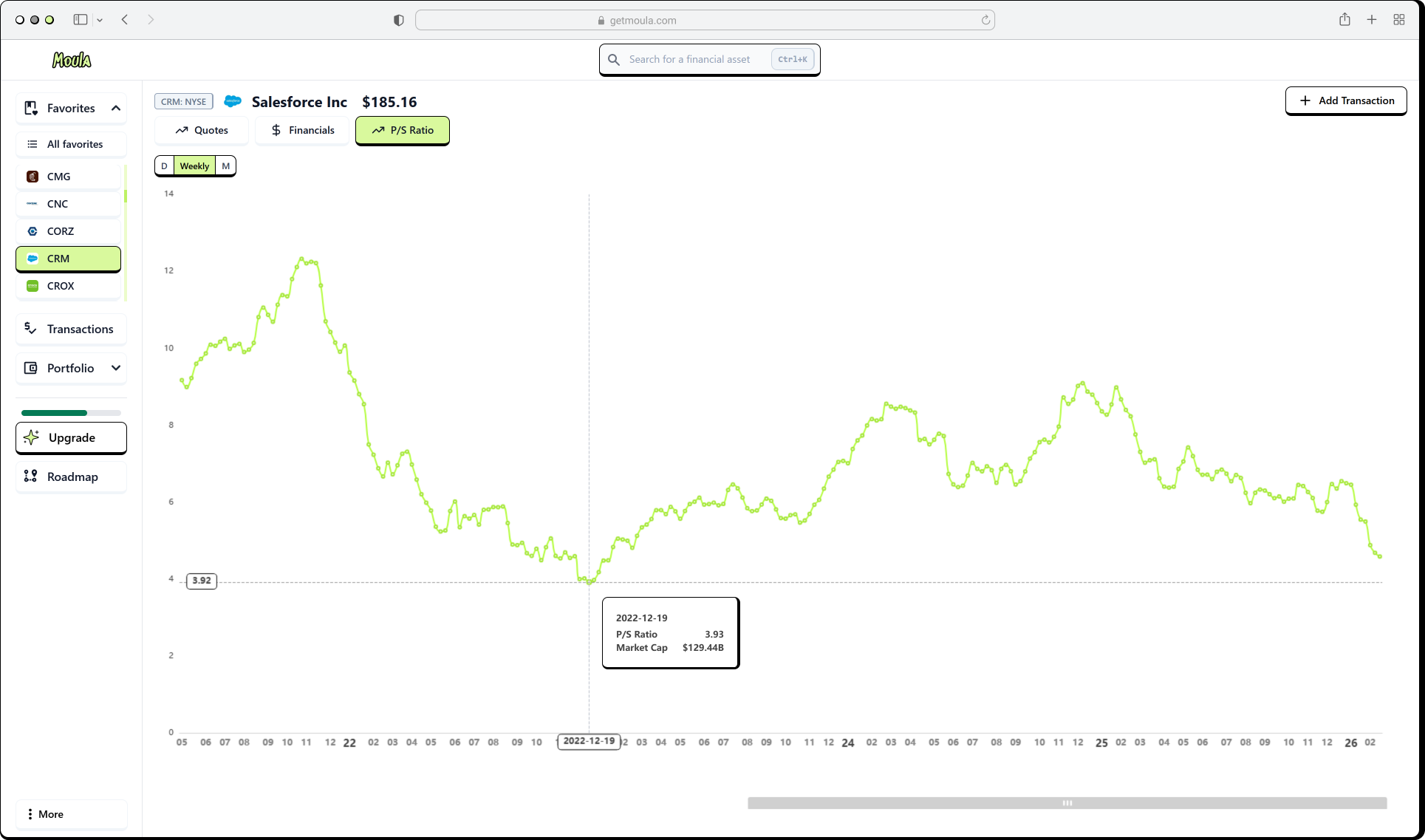The image size is (1425, 840).
Task: Click Add Transaction button
Action: 1346,100
